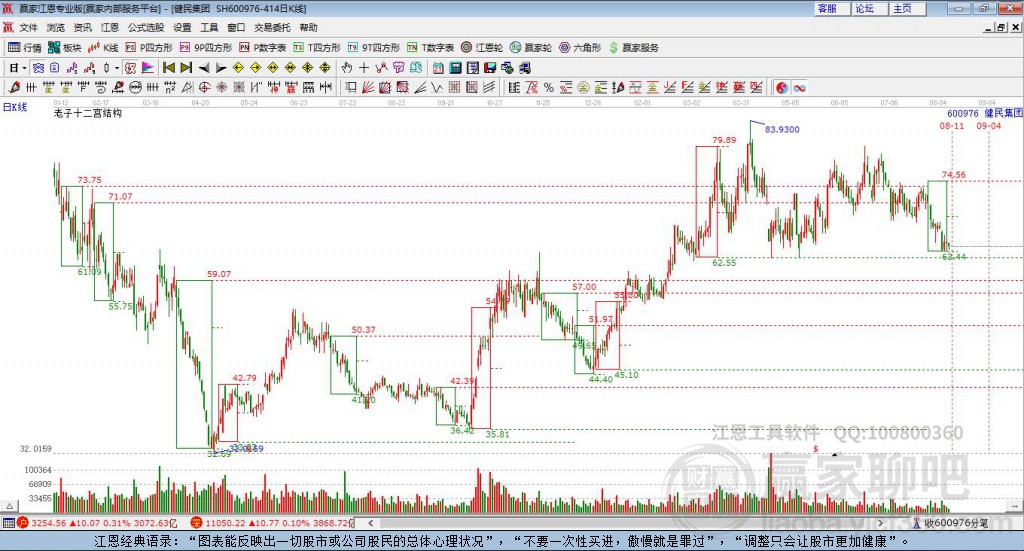Click stock code 600976 label
Image resolution: width=1024 pixels, height=551 pixels.
963,114
